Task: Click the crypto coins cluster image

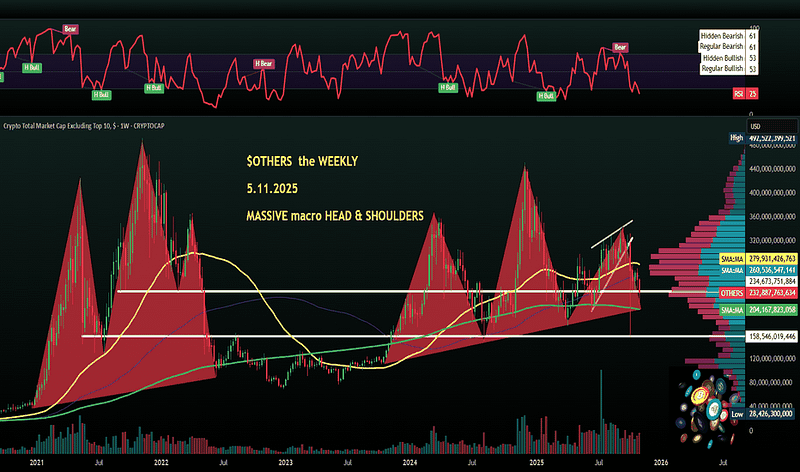Action: [707, 408]
